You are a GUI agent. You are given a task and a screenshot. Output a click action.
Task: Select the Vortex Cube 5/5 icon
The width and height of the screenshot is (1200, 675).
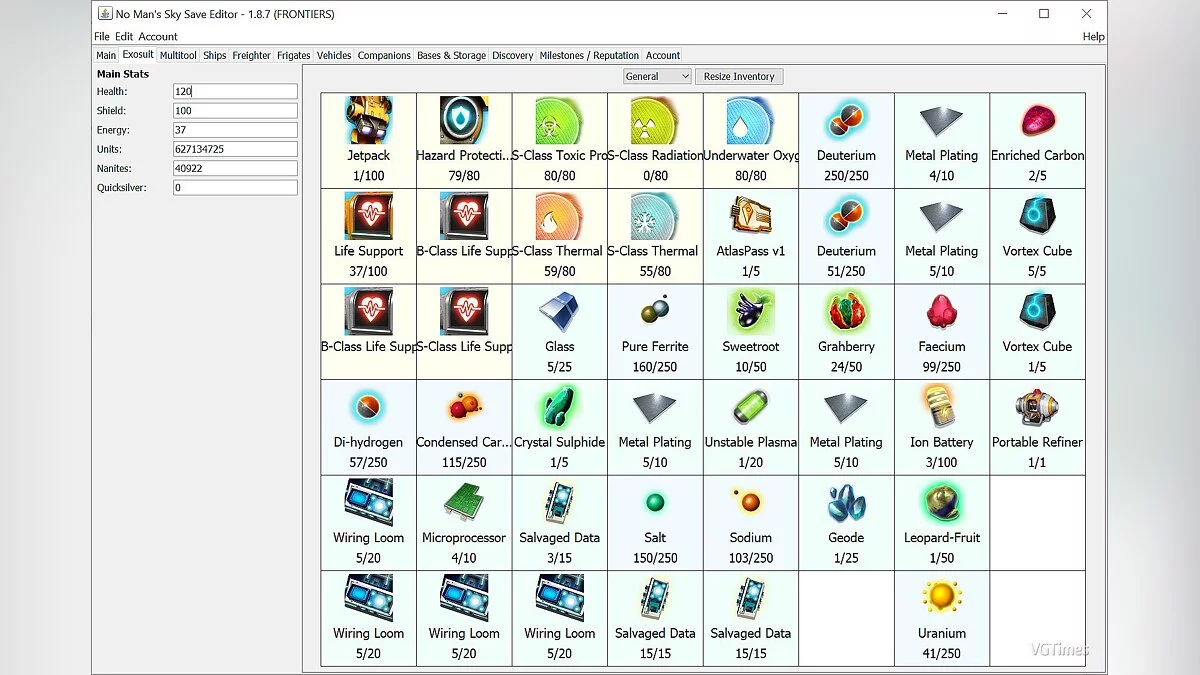1037,216
